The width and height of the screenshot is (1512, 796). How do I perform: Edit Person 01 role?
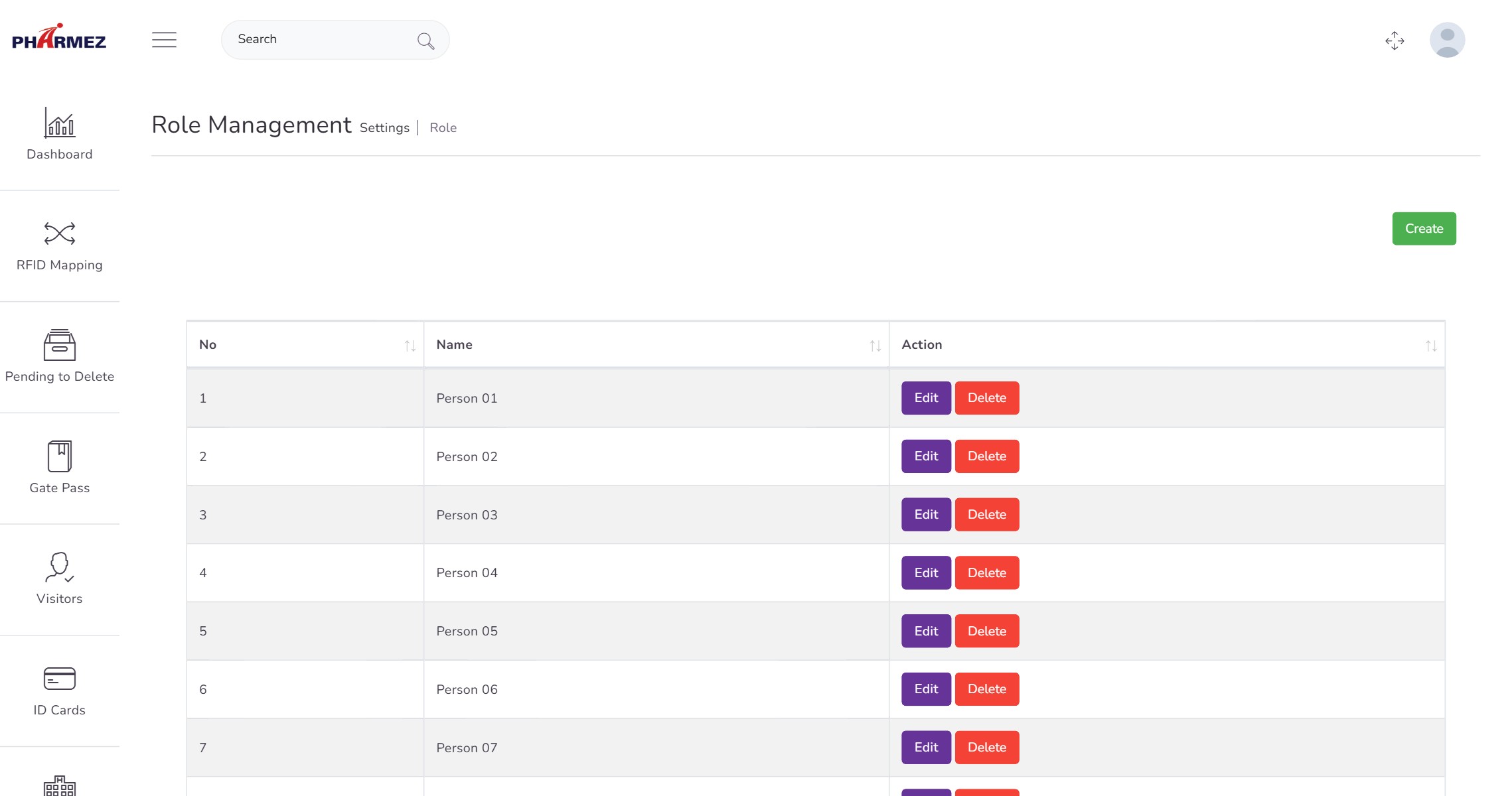tap(926, 398)
